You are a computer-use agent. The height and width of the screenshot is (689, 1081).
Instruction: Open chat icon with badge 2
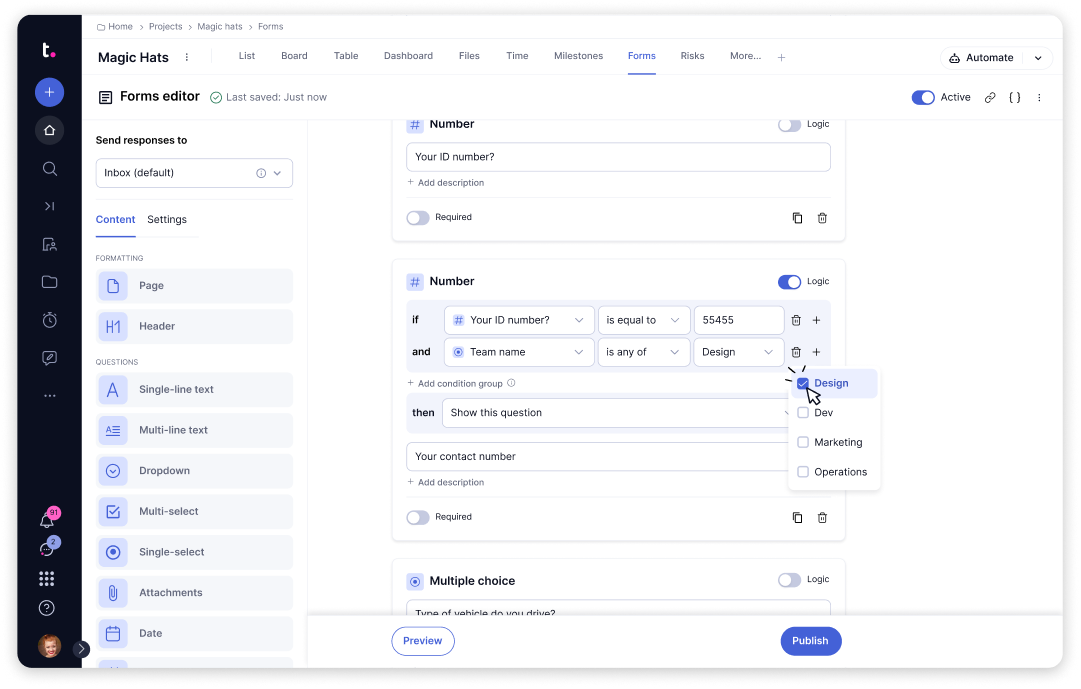click(47, 549)
